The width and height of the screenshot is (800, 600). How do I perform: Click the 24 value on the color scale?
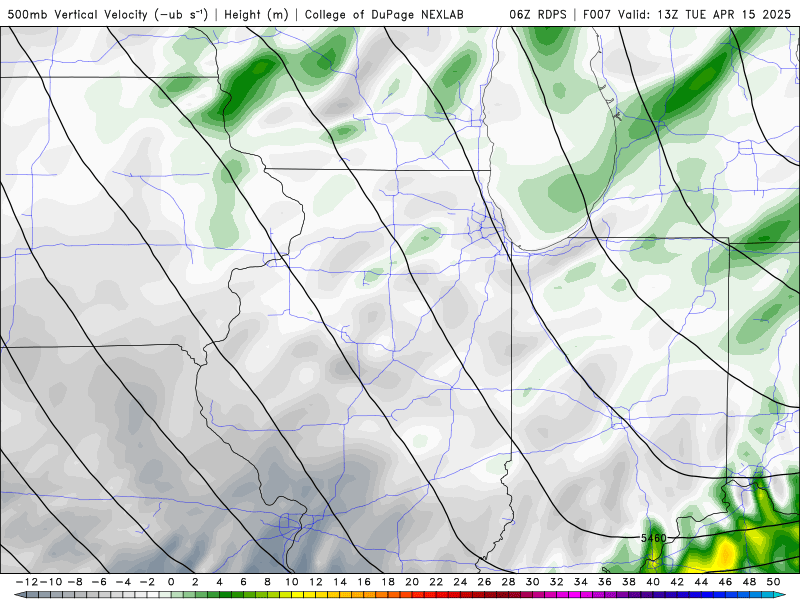pyautogui.click(x=460, y=582)
